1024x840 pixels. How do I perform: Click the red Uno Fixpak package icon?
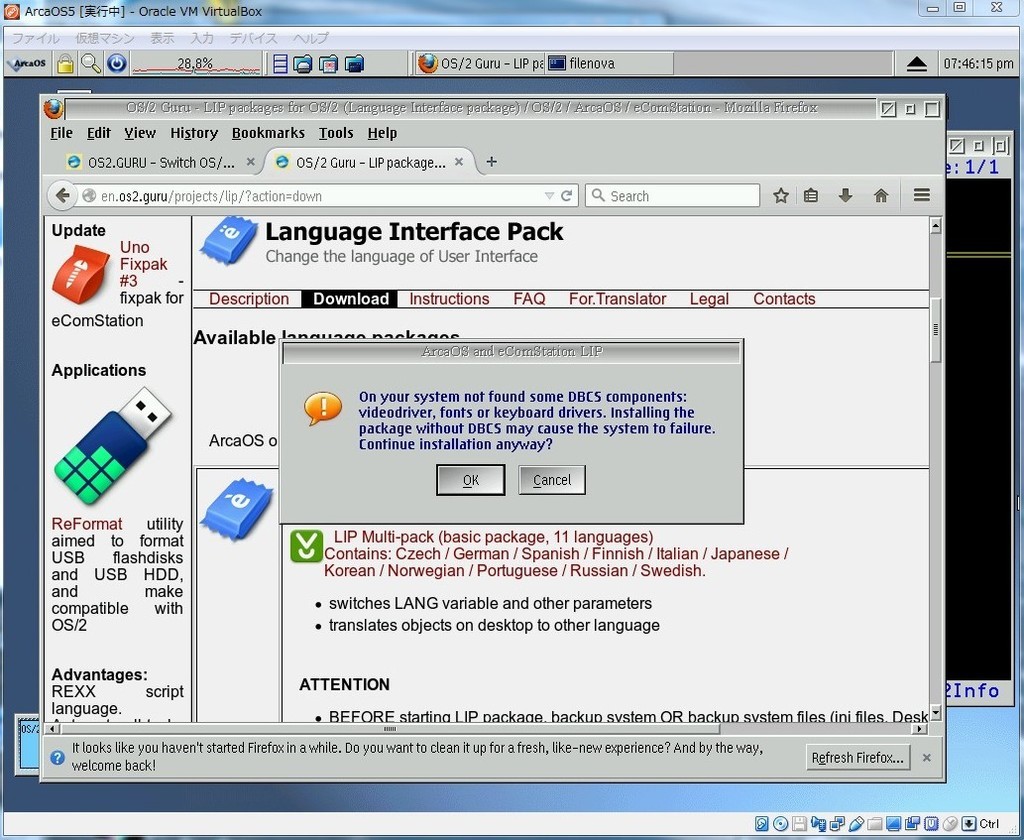pyautogui.click(x=82, y=274)
